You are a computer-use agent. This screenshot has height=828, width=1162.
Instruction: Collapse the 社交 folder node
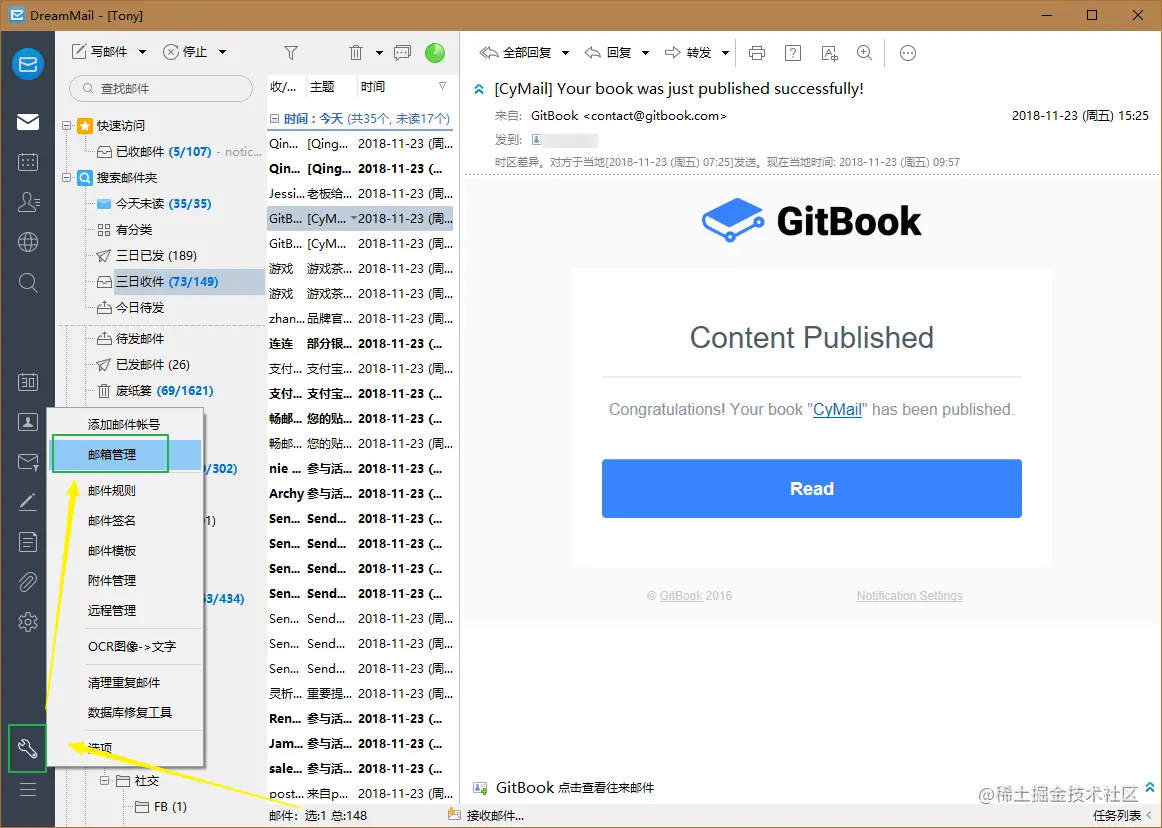click(x=104, y=781)
